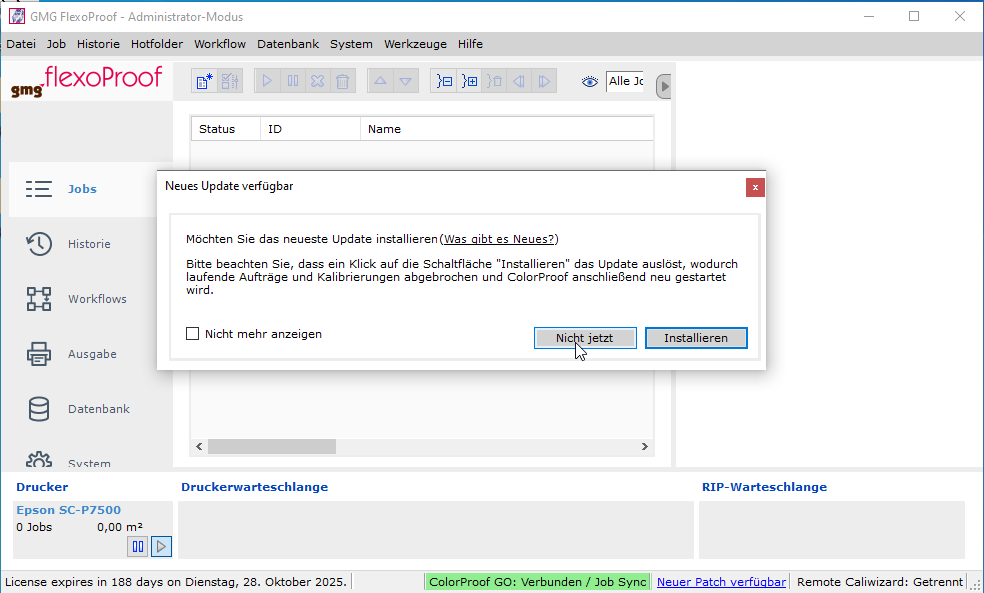This screenshot has width=984, height=593.
Task: Click the 'Installieren' button
Action: (696, 338)
